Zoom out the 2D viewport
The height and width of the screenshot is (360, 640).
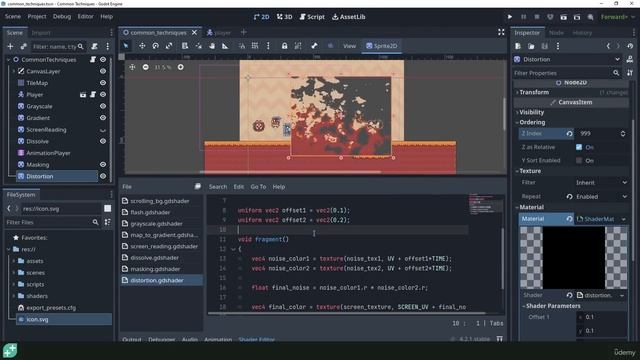(x=146, y=67)
